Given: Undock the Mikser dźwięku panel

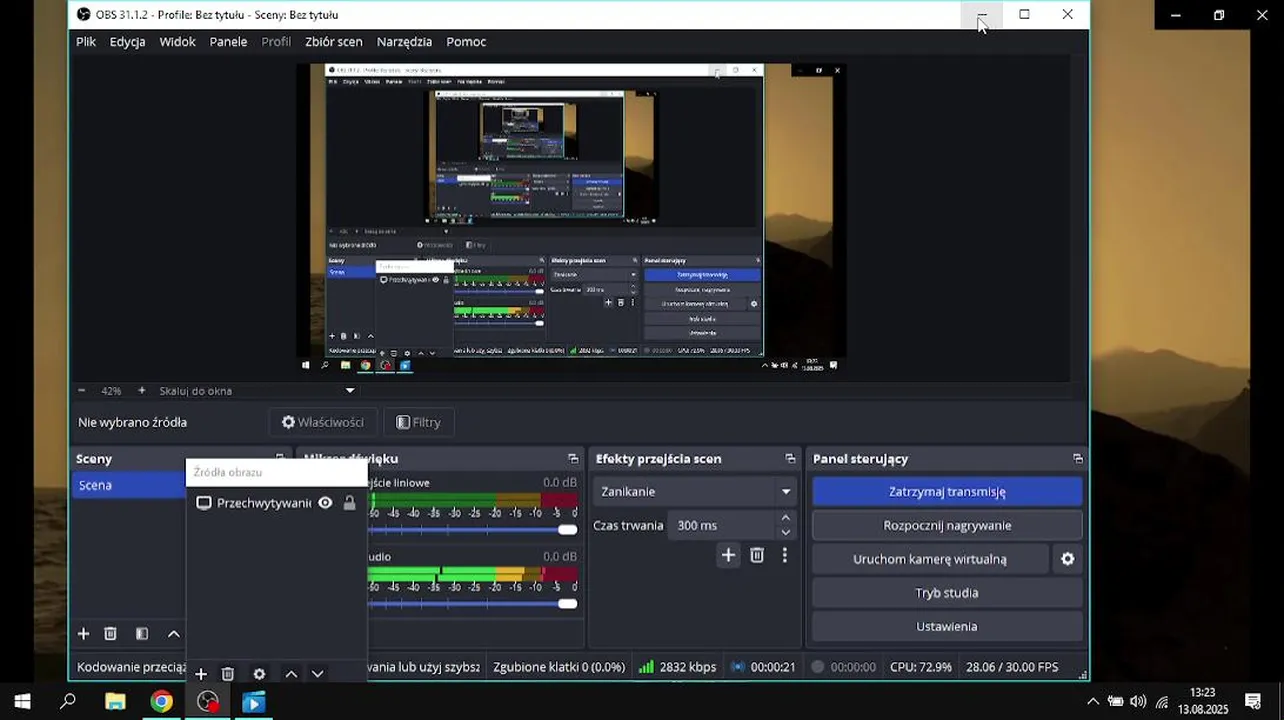Looking at the screenshot, I should pyautogui.click(x=573, y=459).
